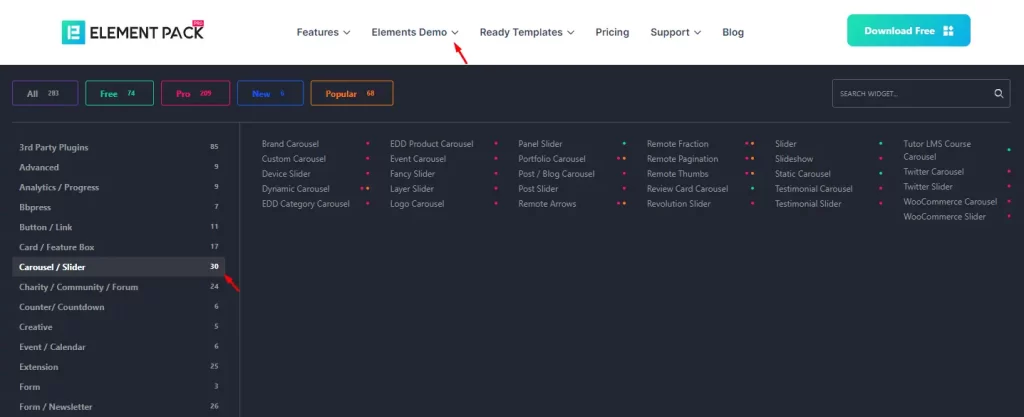Open the Remote Thumbs widget
The image size is (1024, 417).
click(678, 174)
